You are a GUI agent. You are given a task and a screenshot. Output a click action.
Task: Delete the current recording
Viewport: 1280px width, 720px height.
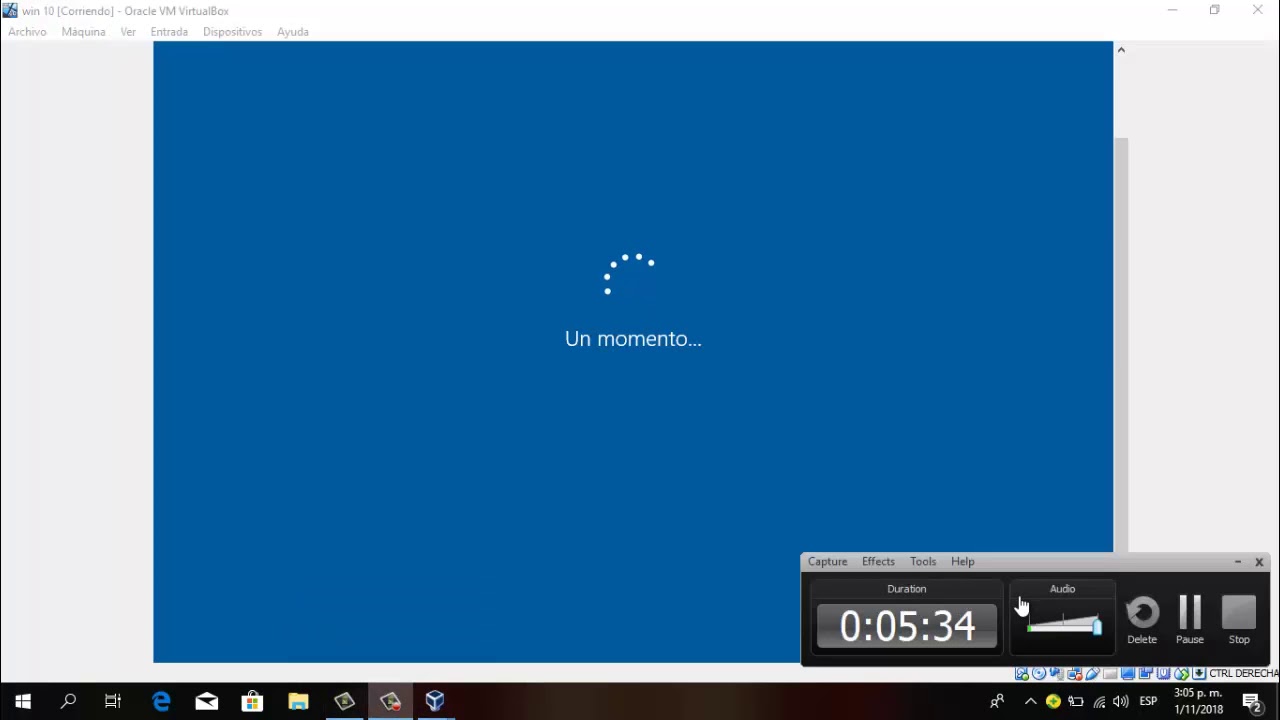(x=1142, y=620)
